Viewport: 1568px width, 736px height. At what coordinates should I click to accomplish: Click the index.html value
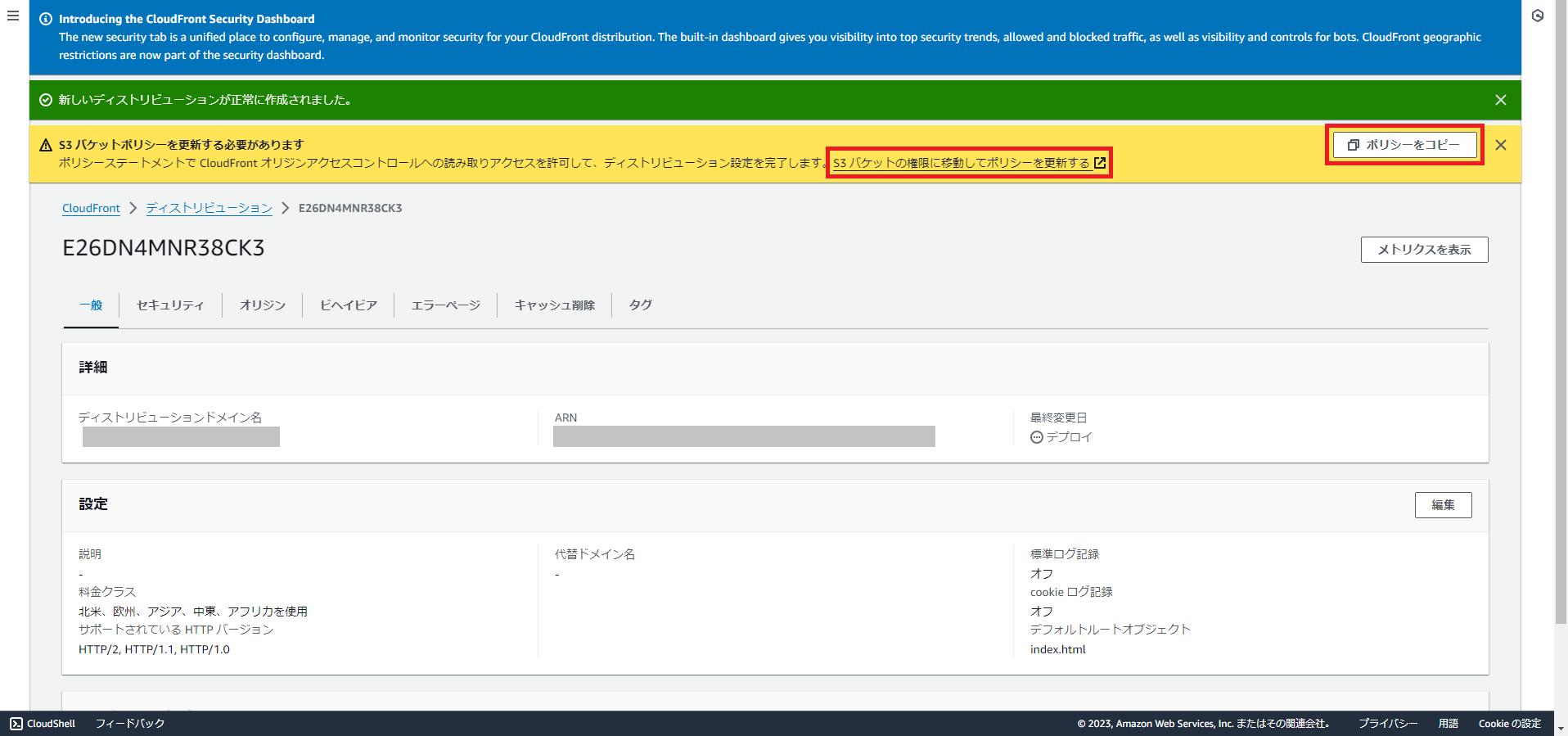pos(1058,649)
